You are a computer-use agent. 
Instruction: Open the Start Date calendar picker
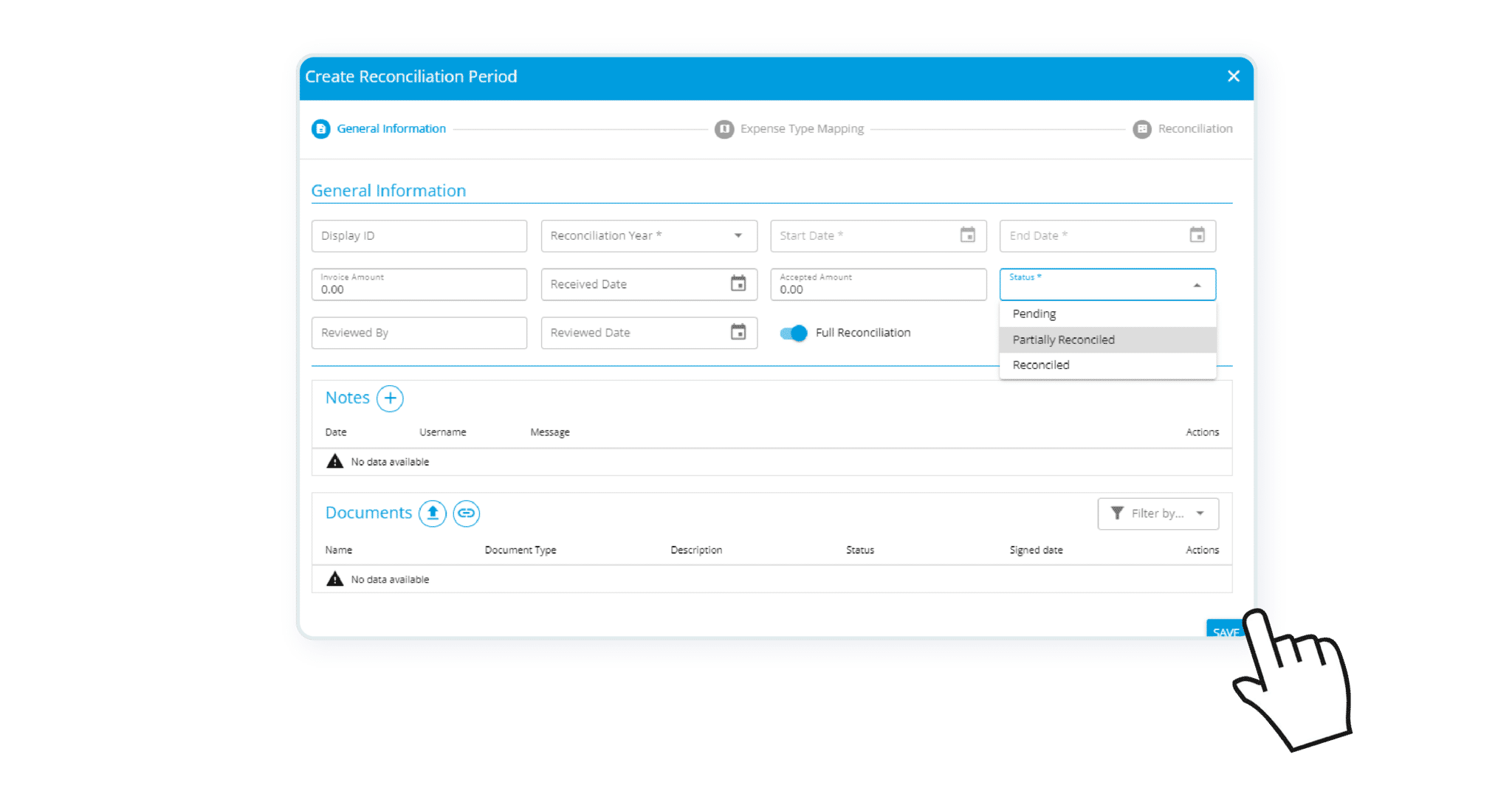pos(969,235)
